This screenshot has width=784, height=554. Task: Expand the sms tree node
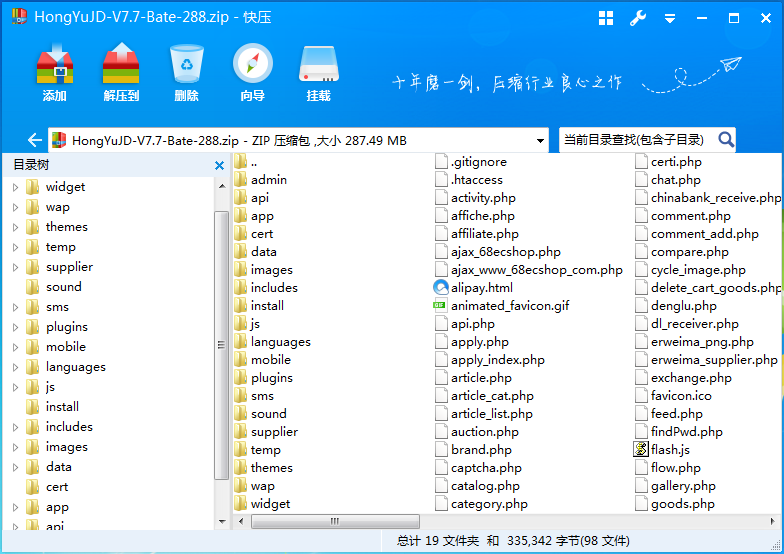pyautogui.click(x=16, y=307)
